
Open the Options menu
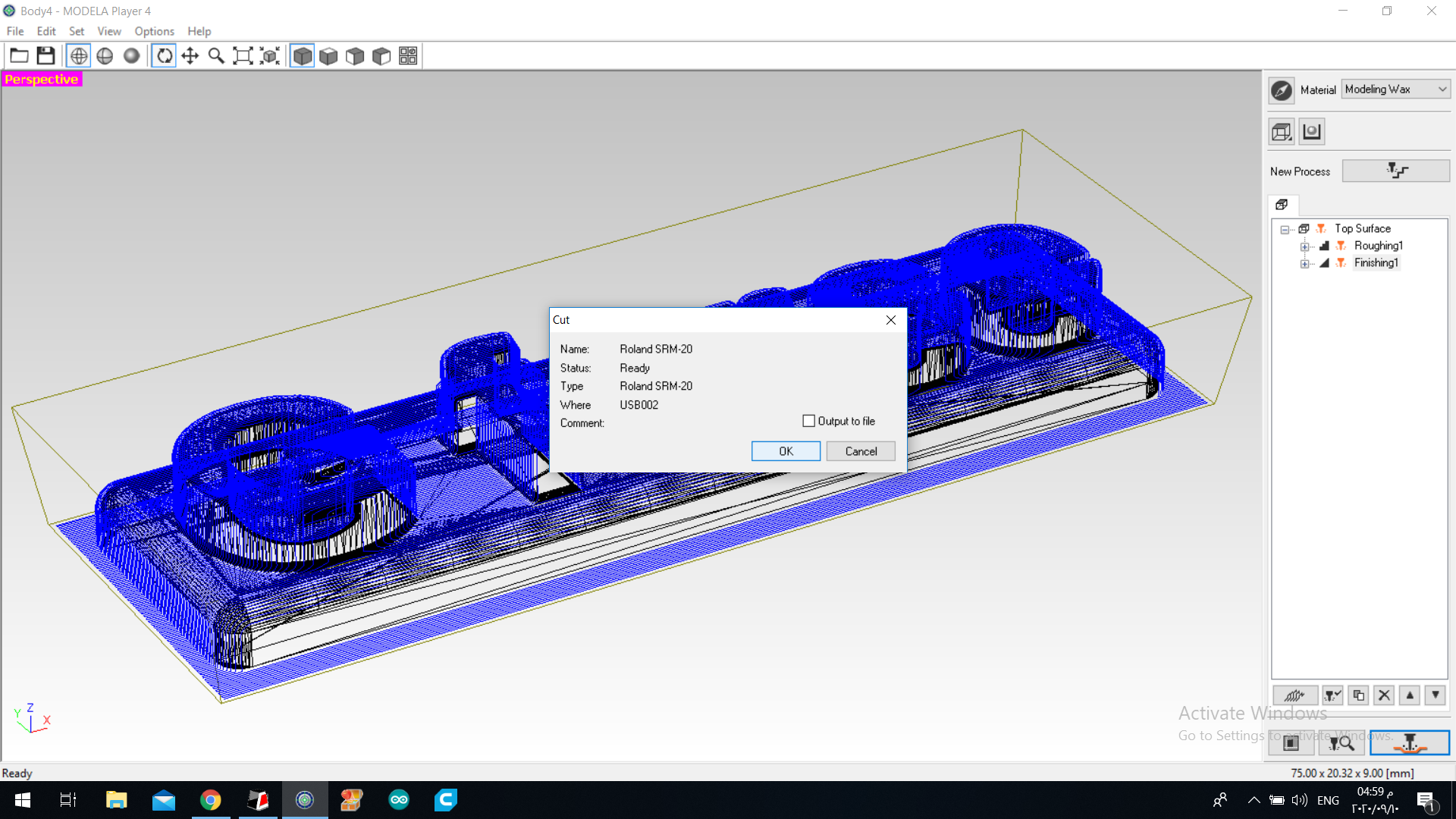pyautogui.click(x=154, y=31)
